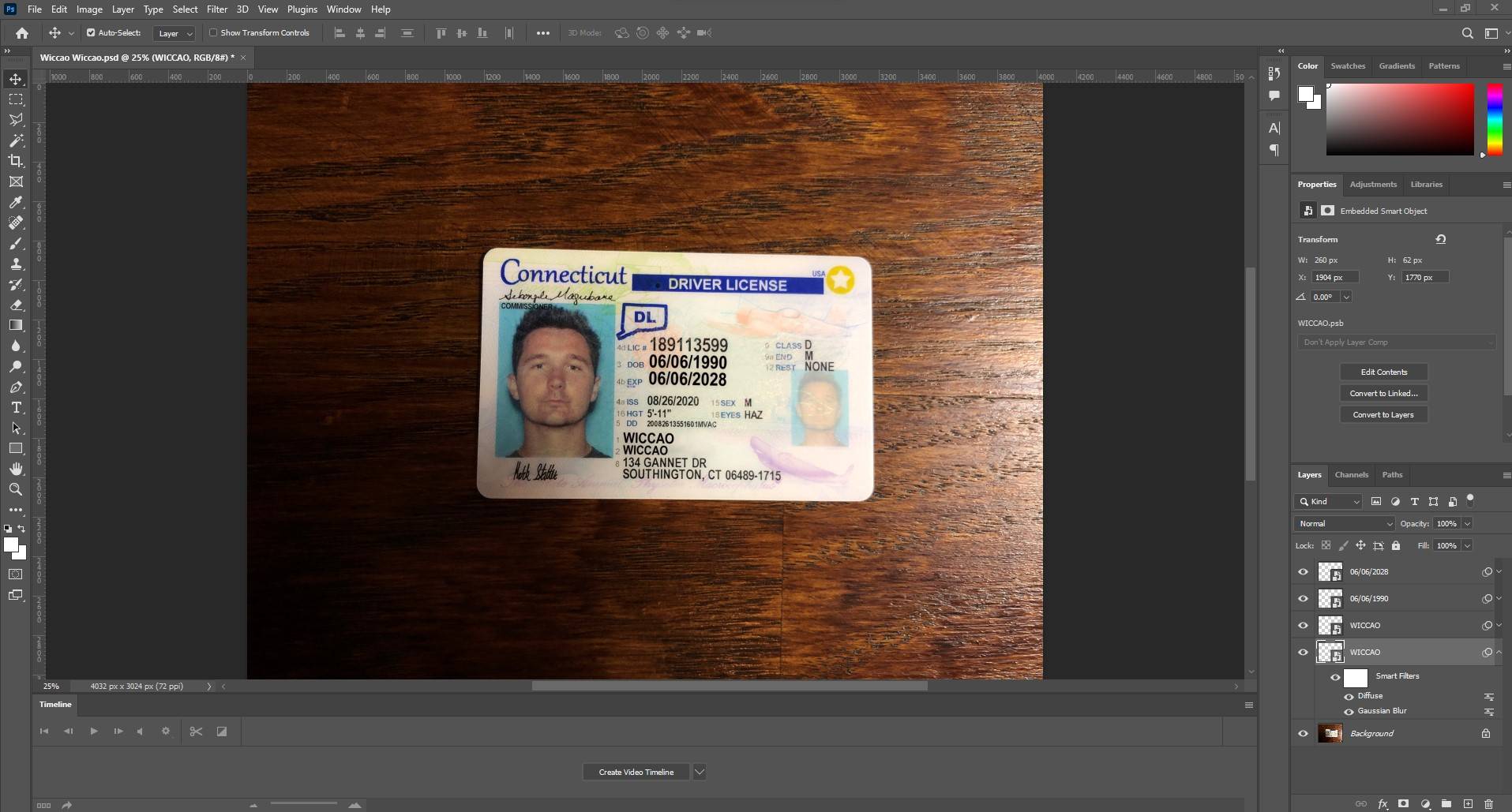Open the Image menu
1512x812 pixels.
coord(89,9)
